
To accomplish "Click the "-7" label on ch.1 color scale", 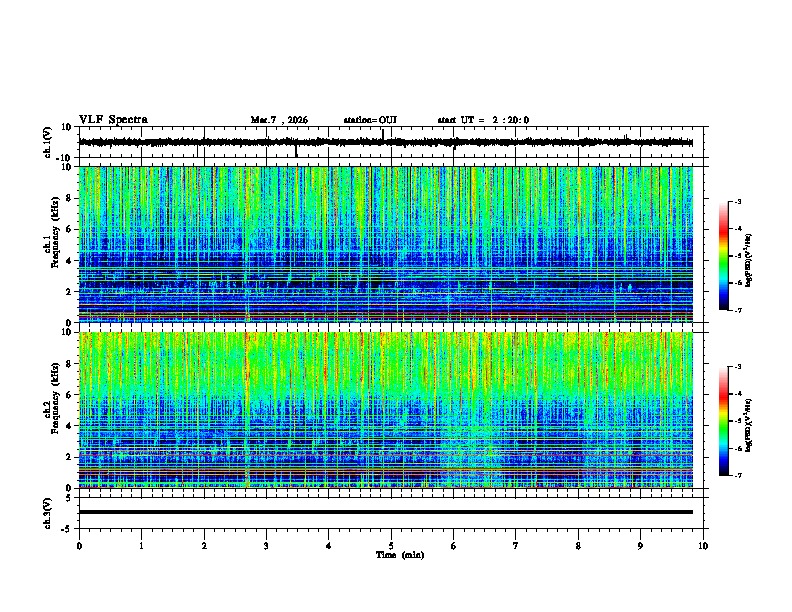I will click(737, 310).
